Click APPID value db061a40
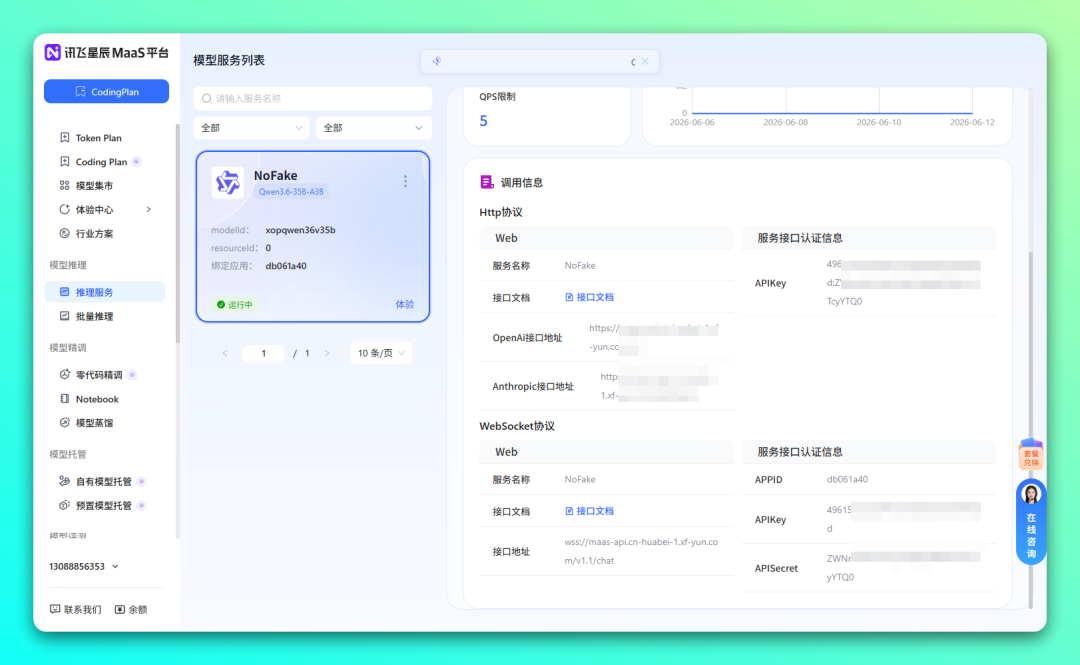This screenshot has height=665, width=1080. pos(847,480)
